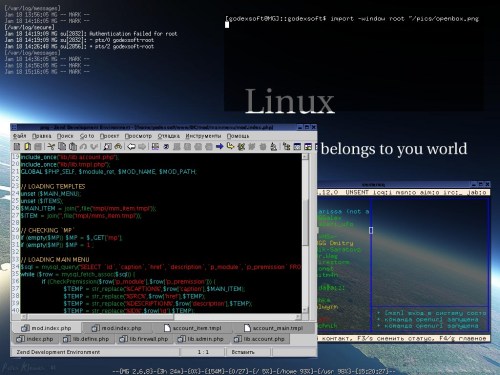Click the horizontal scrollbar left arrow
The width and height of the screenshot is (500, 375).
tap(23, 317)
